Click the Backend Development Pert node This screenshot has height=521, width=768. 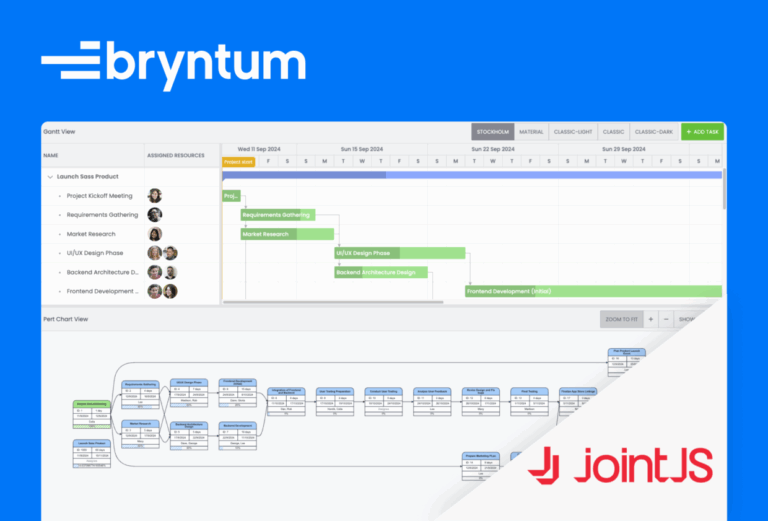tap(238, 436)
